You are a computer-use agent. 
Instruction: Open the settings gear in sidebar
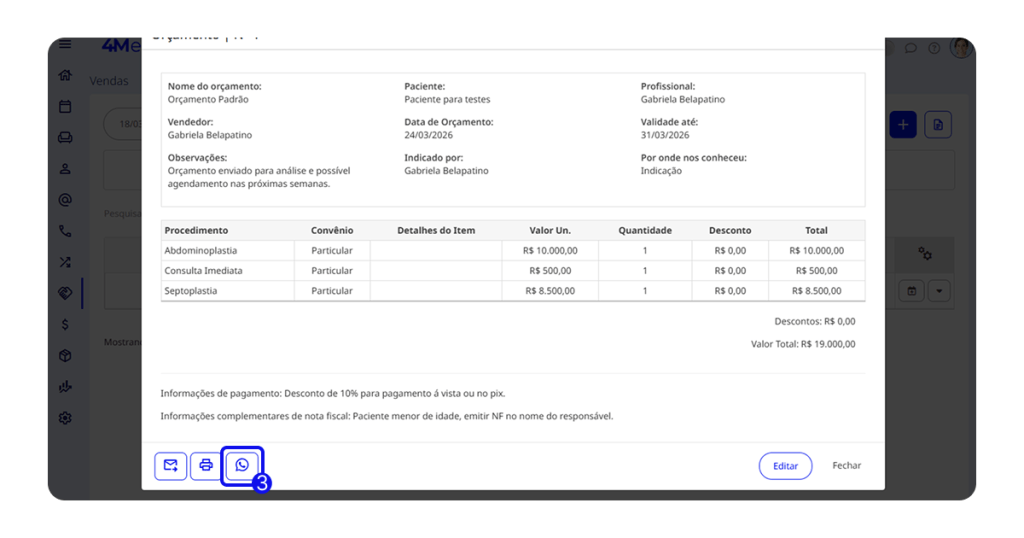[65, 418]
